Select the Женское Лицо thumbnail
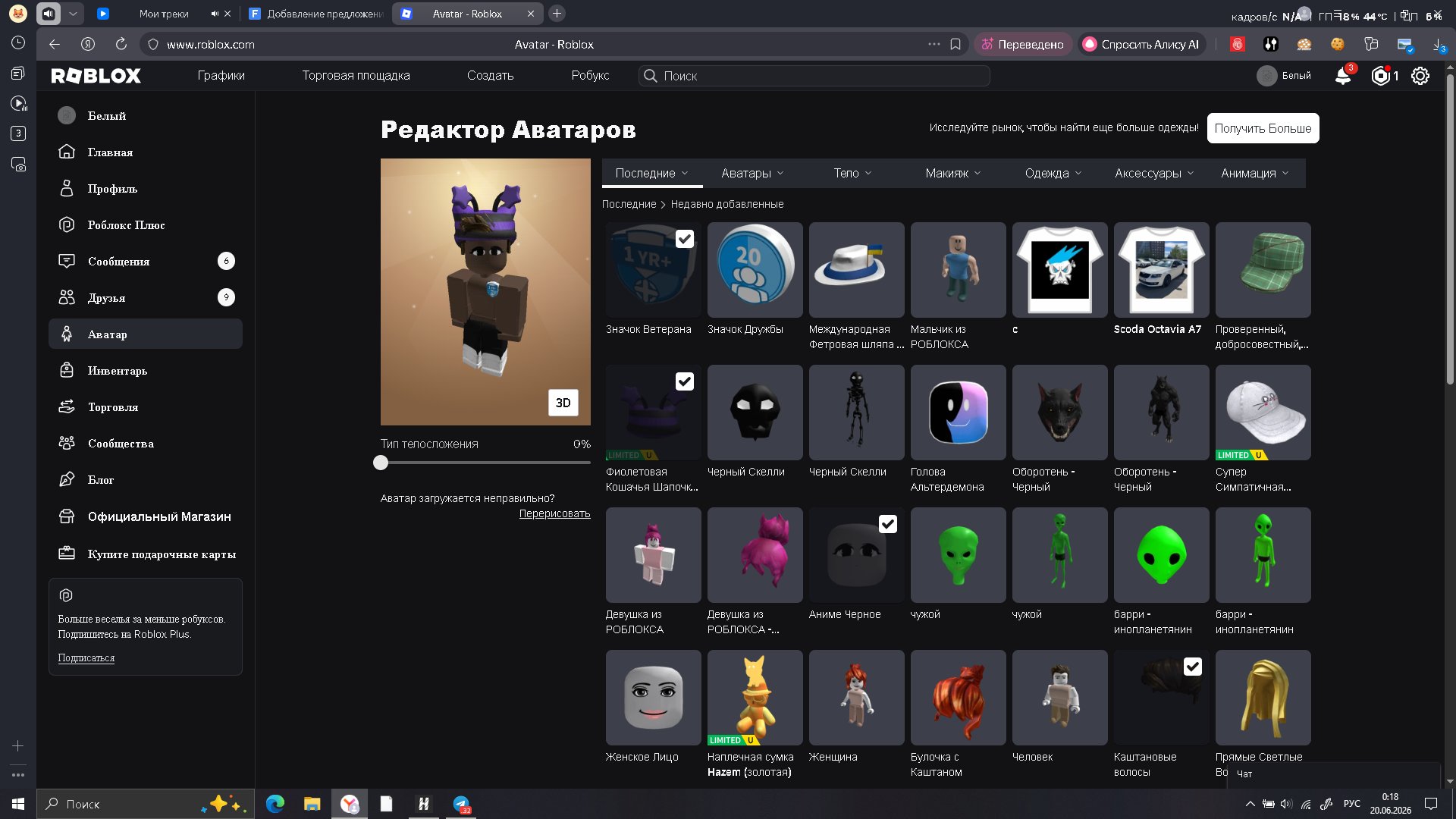Image resolution: width=1456 pixels, height=819 pixels. coord(653,698)
